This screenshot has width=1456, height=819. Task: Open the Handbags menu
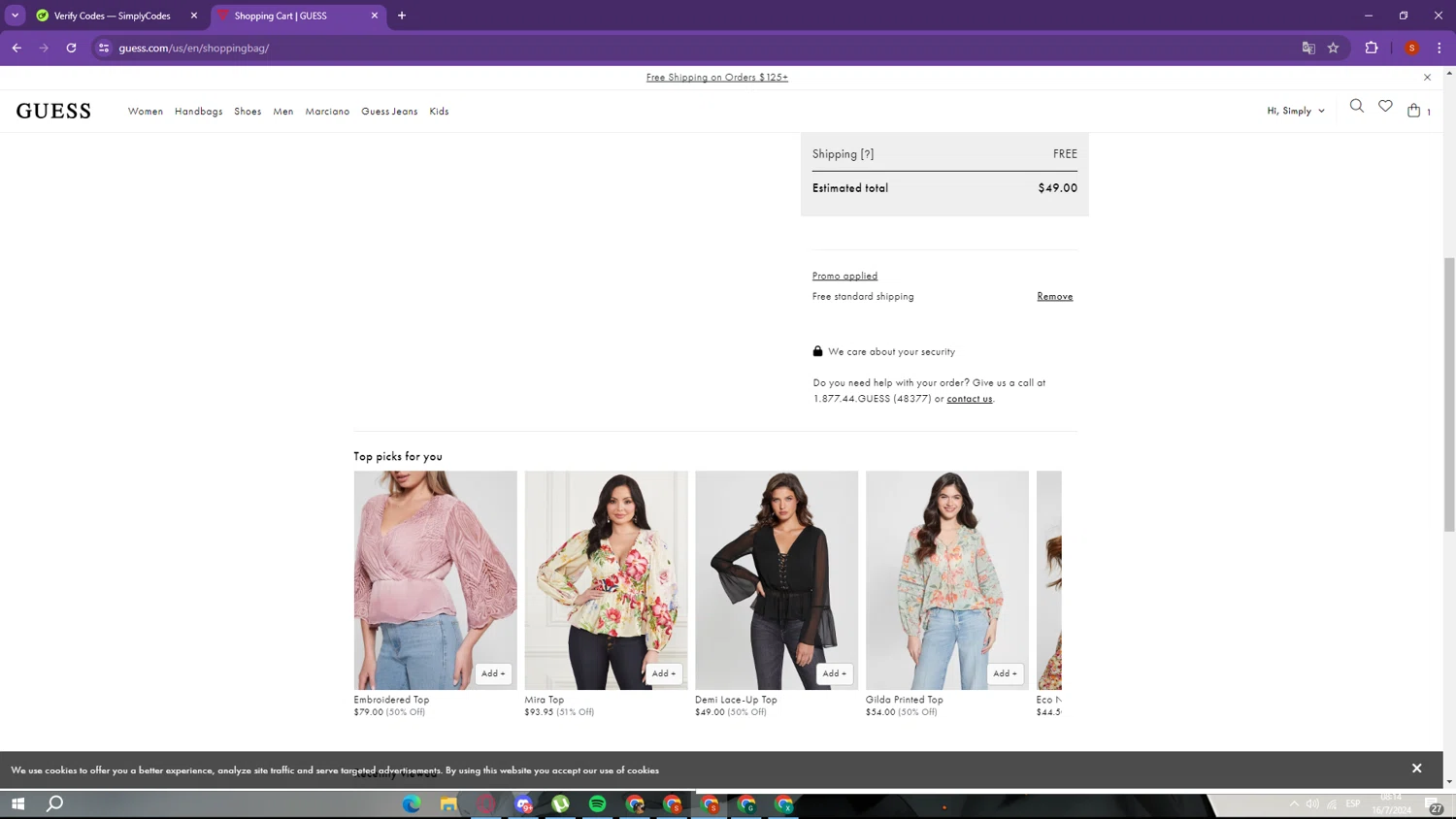(199, 112)
